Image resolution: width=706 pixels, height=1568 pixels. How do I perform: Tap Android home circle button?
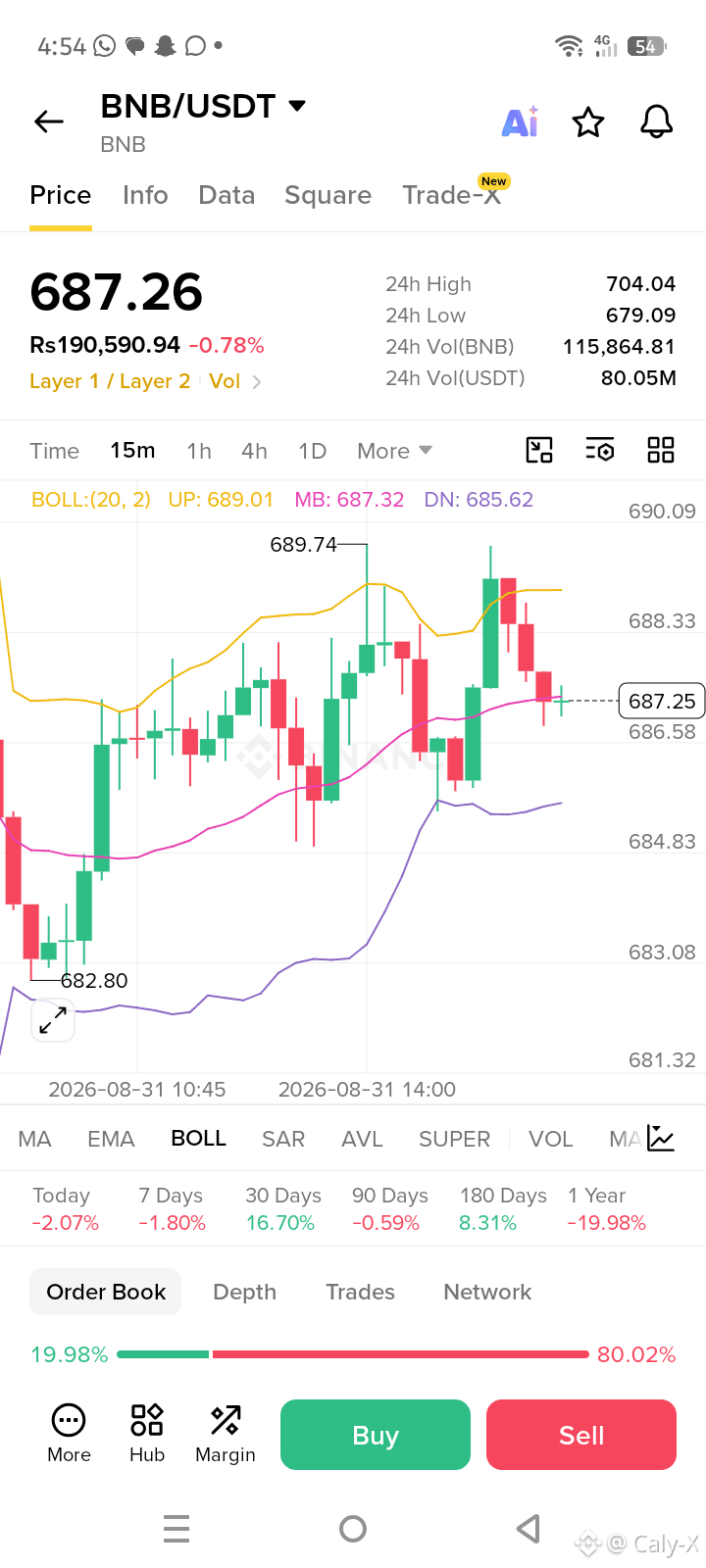click(x=353, y=1529)
